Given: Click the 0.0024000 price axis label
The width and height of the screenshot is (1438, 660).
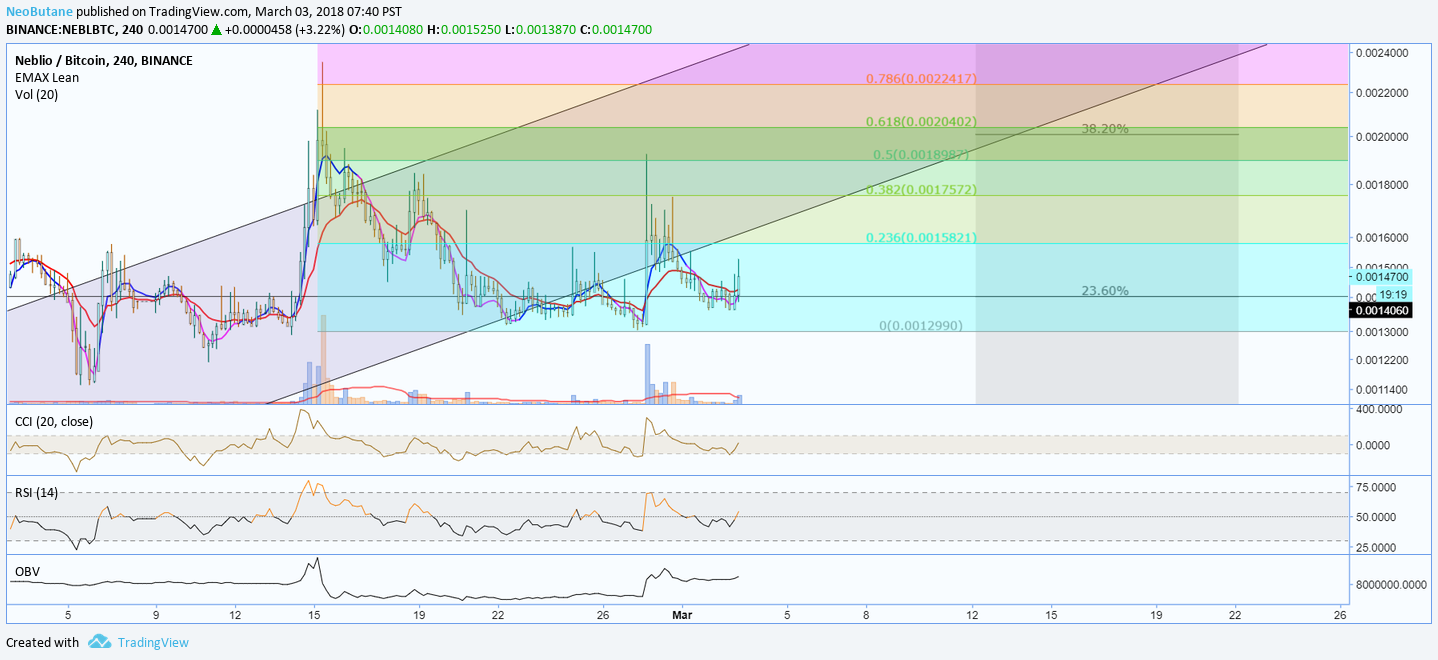Looking at the screenshot, I should [1382, 52].
